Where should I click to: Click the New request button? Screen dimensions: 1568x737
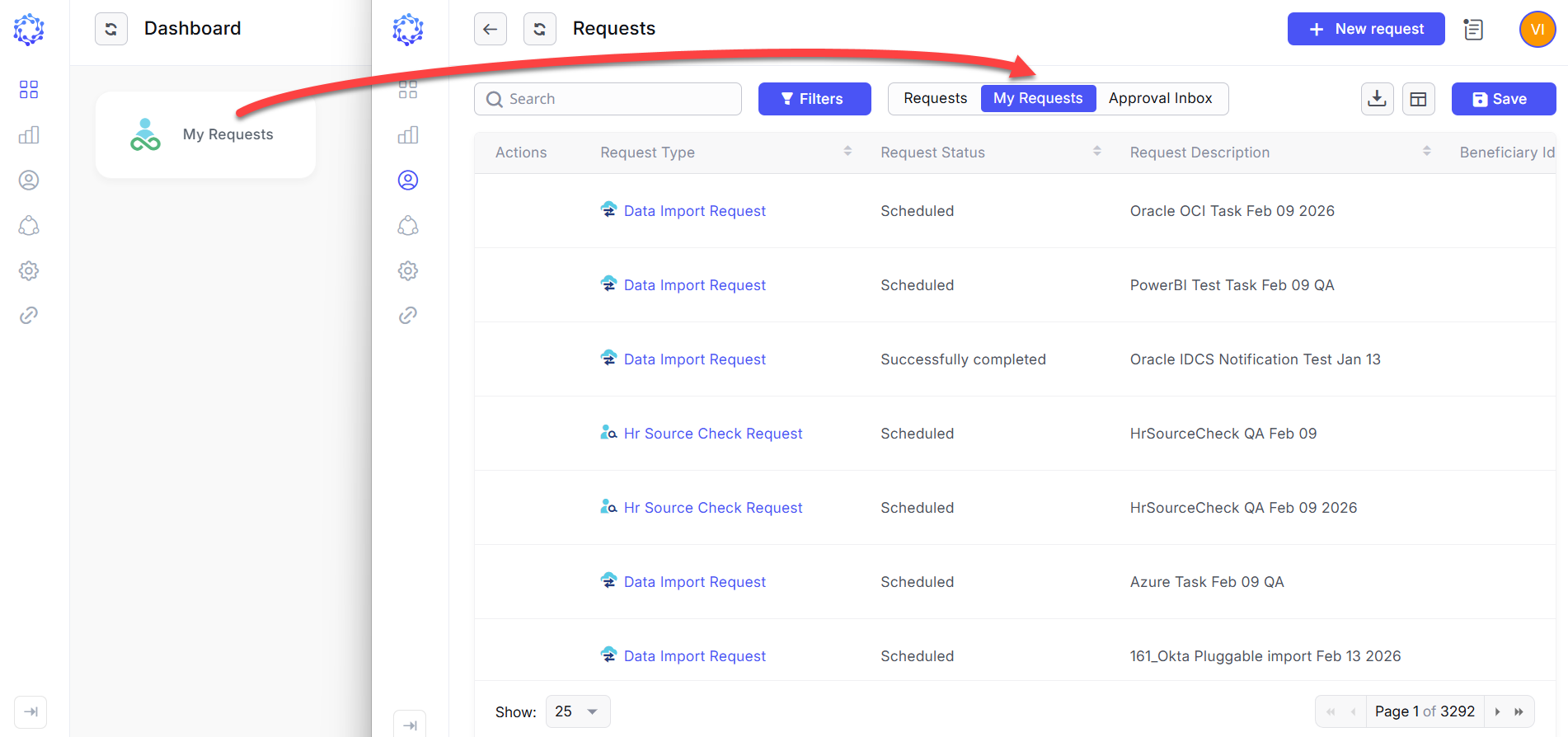click(x=1365, y=29)
